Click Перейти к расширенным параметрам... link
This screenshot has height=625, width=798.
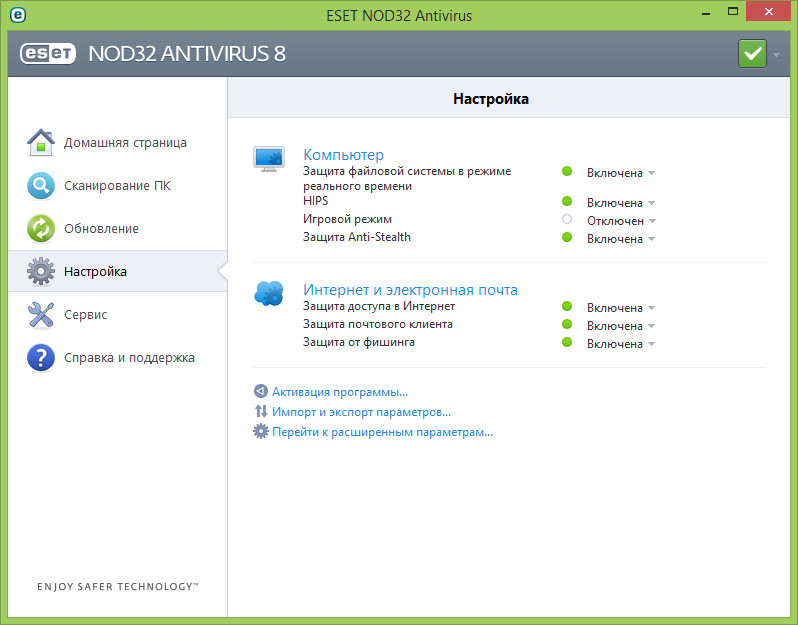coord(382,432)
